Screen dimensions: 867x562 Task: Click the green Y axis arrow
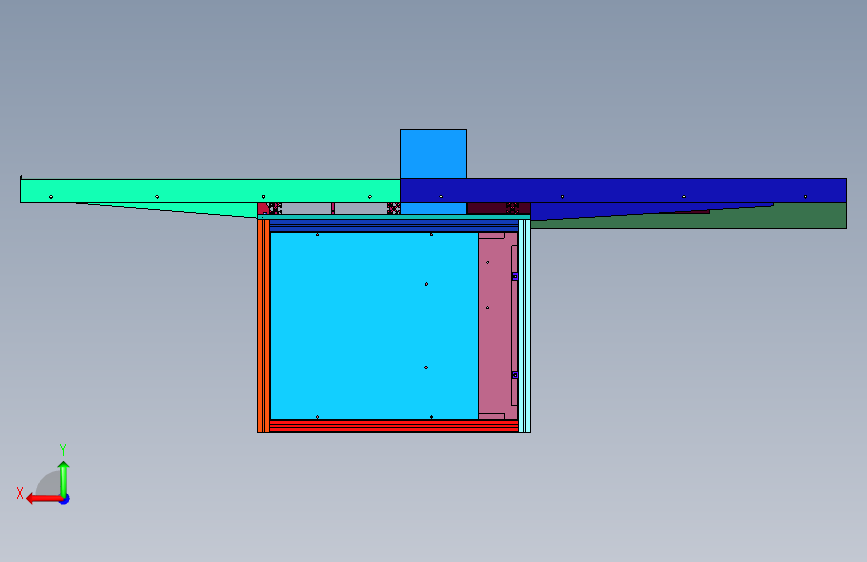pyautogui.click(x=64, y=478)
